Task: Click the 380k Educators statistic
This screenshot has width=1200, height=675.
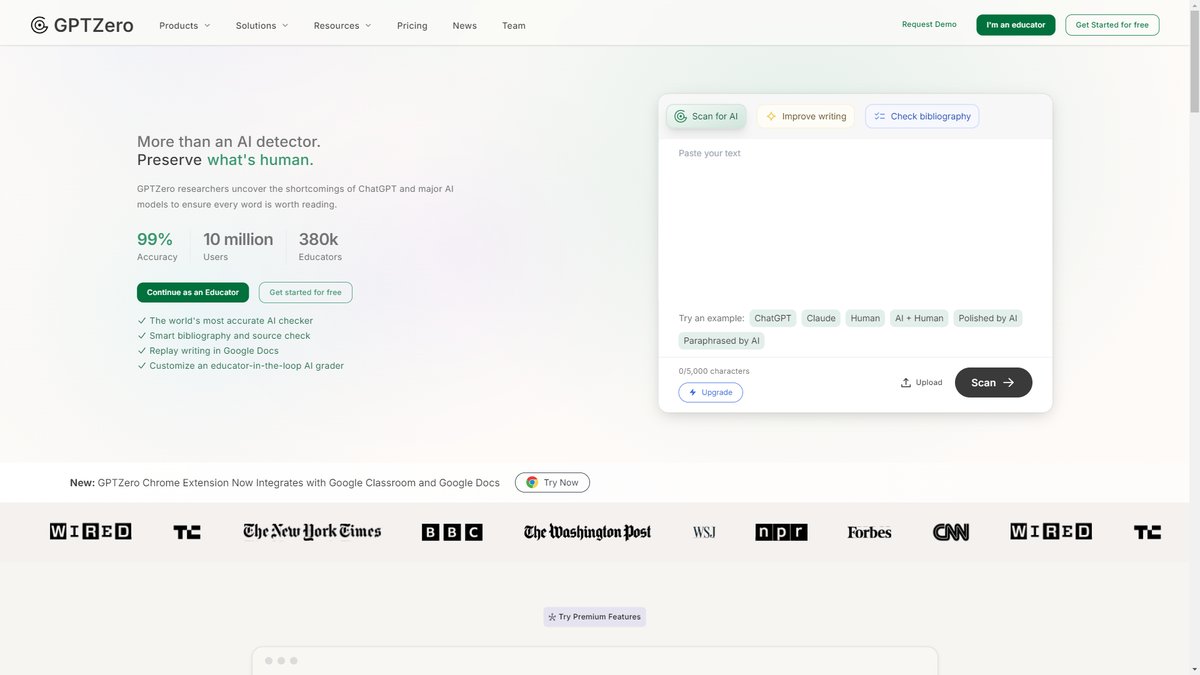Action: click(320, 246)
